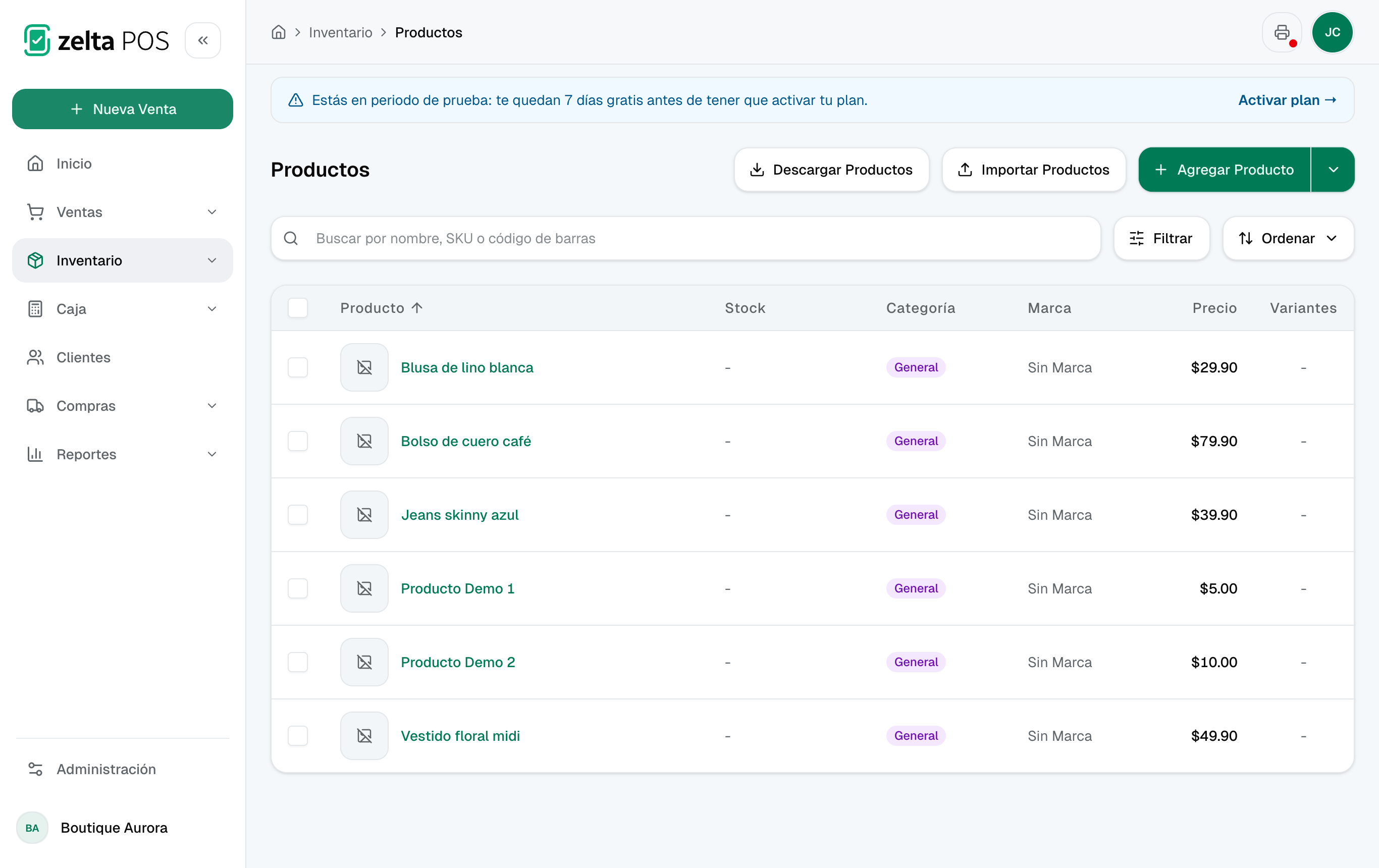Image resolution: width=1379 pixels, height=868 pixels.
Task: Expand the Ventas menu chevron
Action: 212,212
